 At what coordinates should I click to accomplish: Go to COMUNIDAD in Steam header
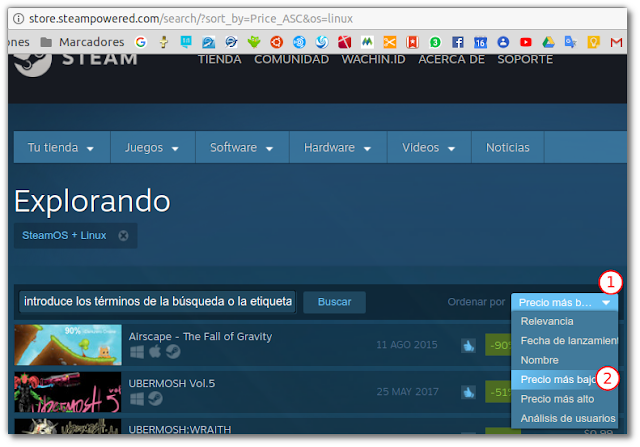click(x=291, y=60)
